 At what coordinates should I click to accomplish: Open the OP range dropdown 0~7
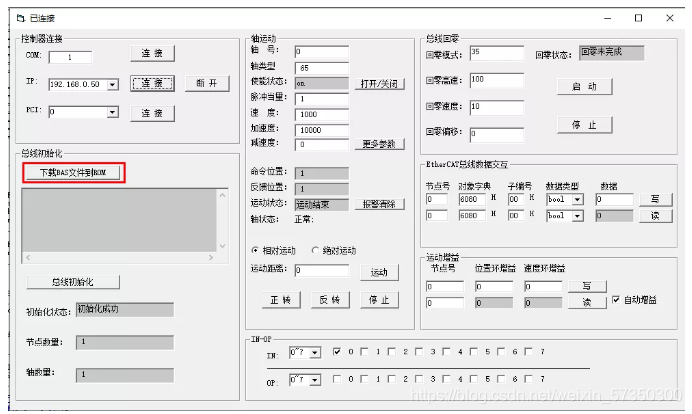pyautogui.click(x=315, y=380)
